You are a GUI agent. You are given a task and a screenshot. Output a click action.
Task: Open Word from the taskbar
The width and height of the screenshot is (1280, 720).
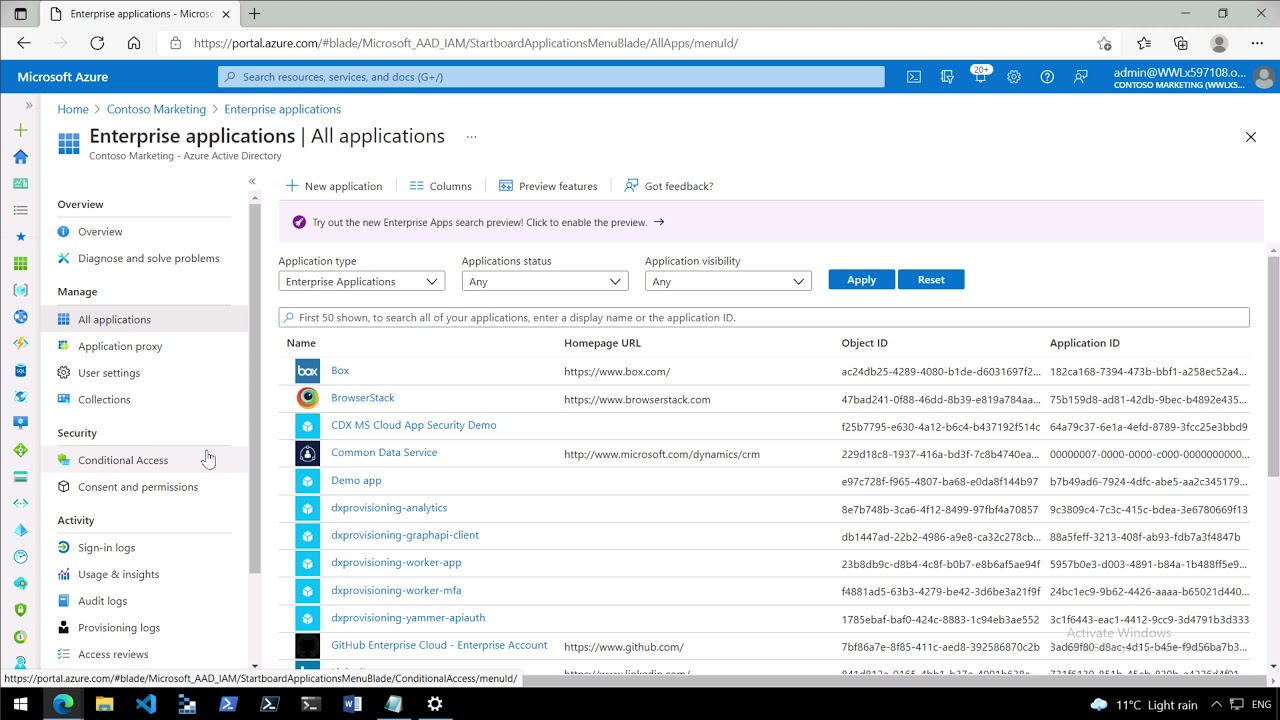(352, 704)
